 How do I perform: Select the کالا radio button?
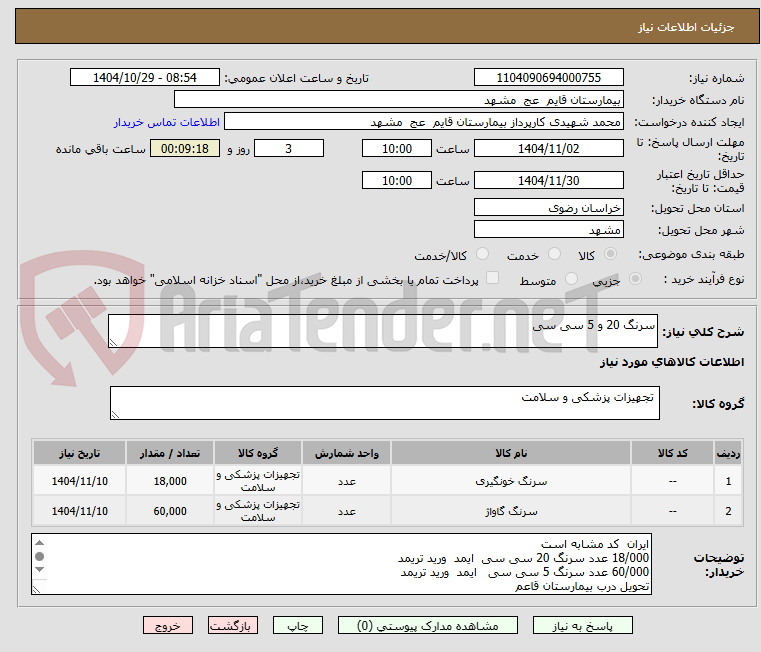611,254
